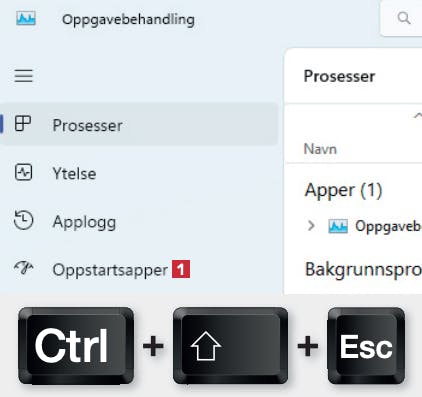Click the Prosesser page heading
The height and width of the screenshot is (397, 422).
[x=339, y=76]
